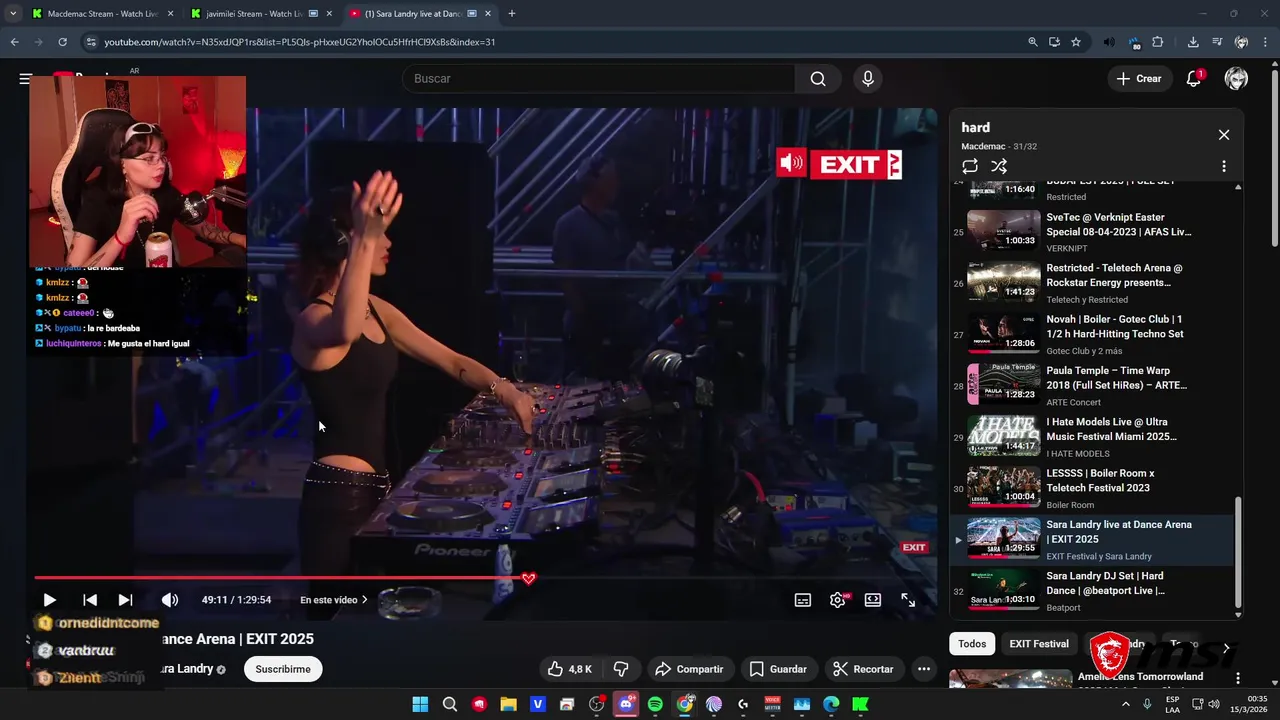Reload the YouTube page
The width and height of the screenshot is (1280, 720).
click(x=62, y=42)
